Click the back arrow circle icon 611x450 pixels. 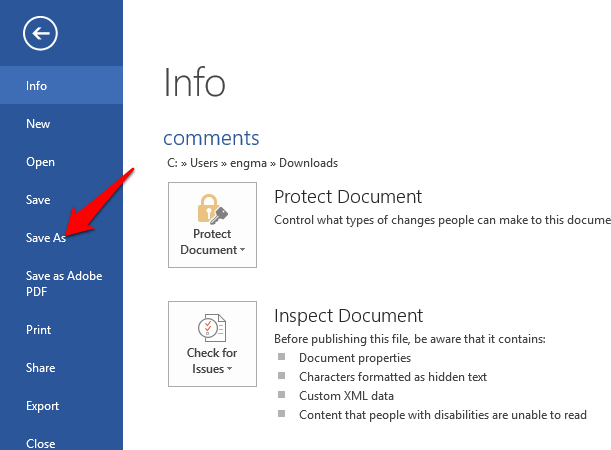pos(40,34)
